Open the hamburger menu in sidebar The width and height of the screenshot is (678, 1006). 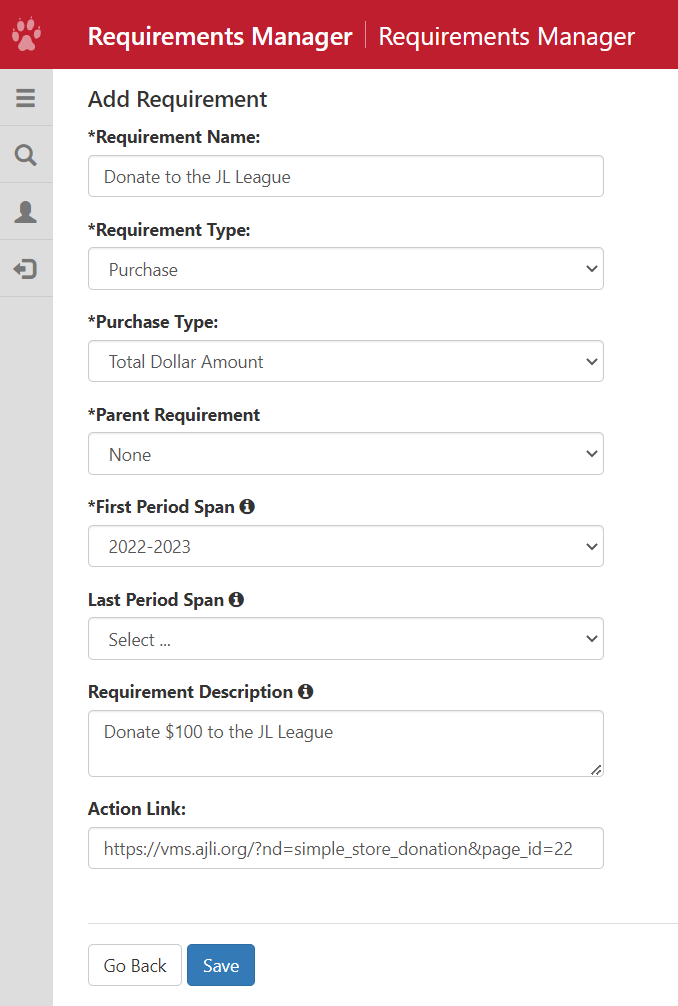(x=26, y=98)
